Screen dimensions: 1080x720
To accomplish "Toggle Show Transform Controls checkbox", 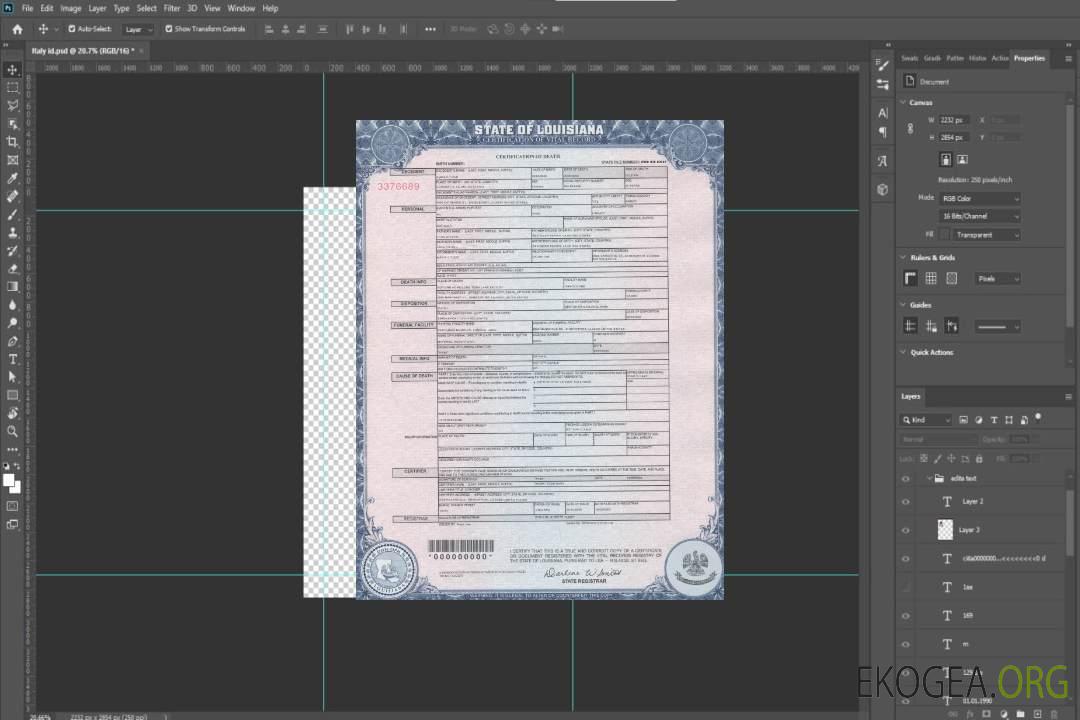I will [x=169, y=29].
